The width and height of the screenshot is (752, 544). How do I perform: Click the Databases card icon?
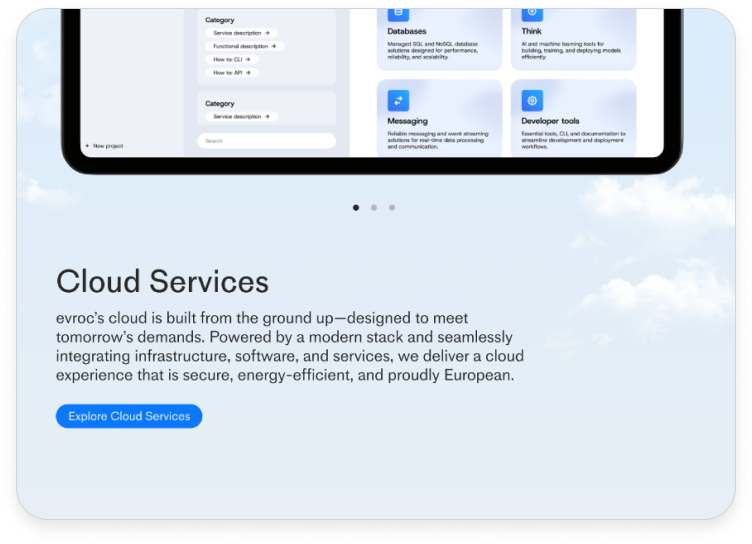pyautogui.click(x=398, y=14)
